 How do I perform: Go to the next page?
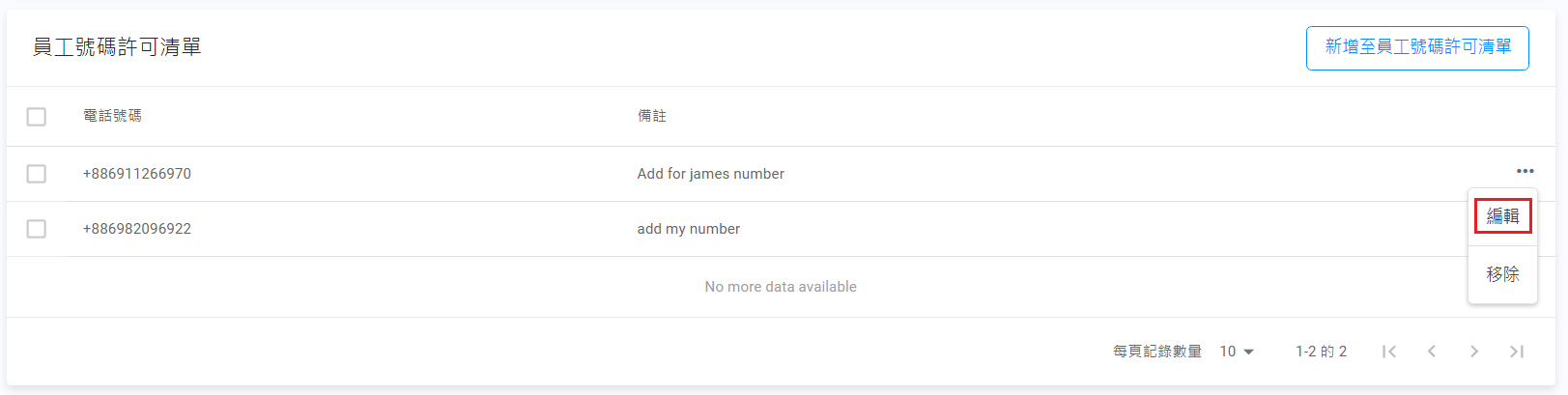(x=1474, y=352)
